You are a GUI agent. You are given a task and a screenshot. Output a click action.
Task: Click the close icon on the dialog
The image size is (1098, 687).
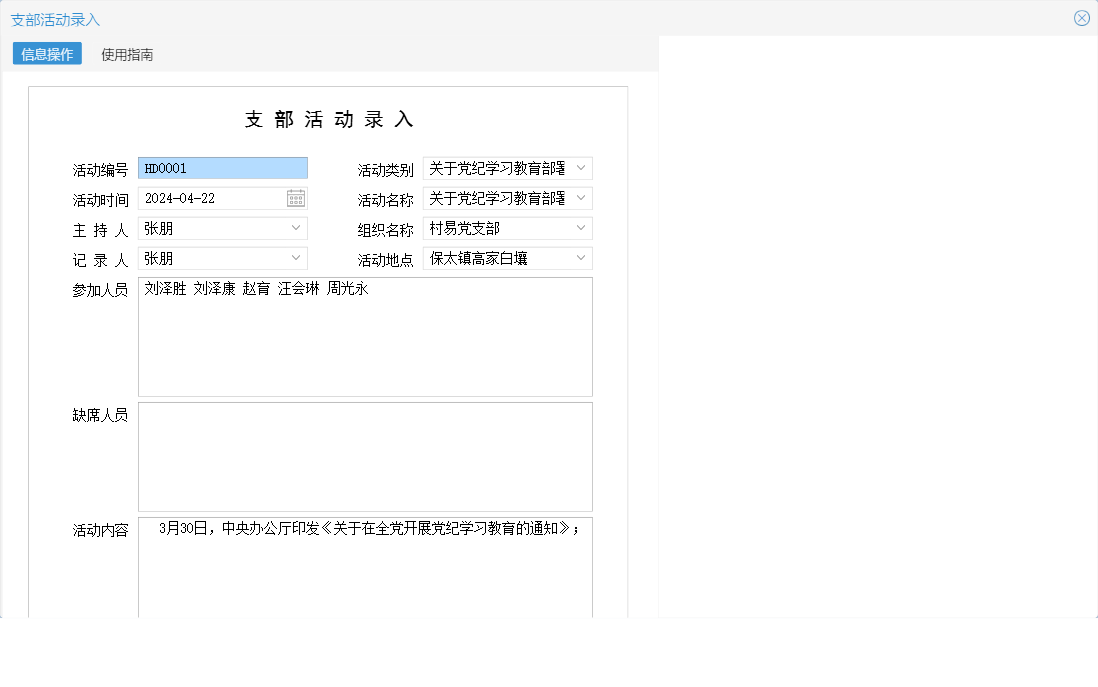1082,17
